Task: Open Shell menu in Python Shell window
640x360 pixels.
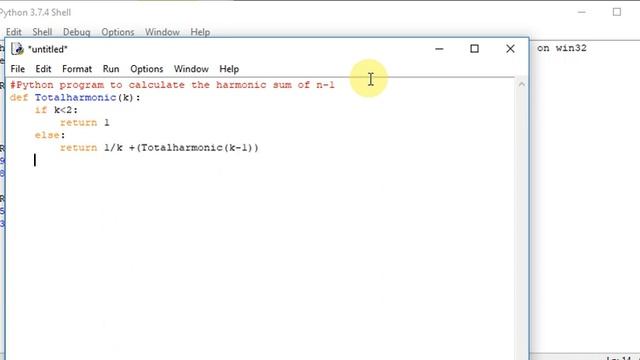Action: (x=42, y=32)
